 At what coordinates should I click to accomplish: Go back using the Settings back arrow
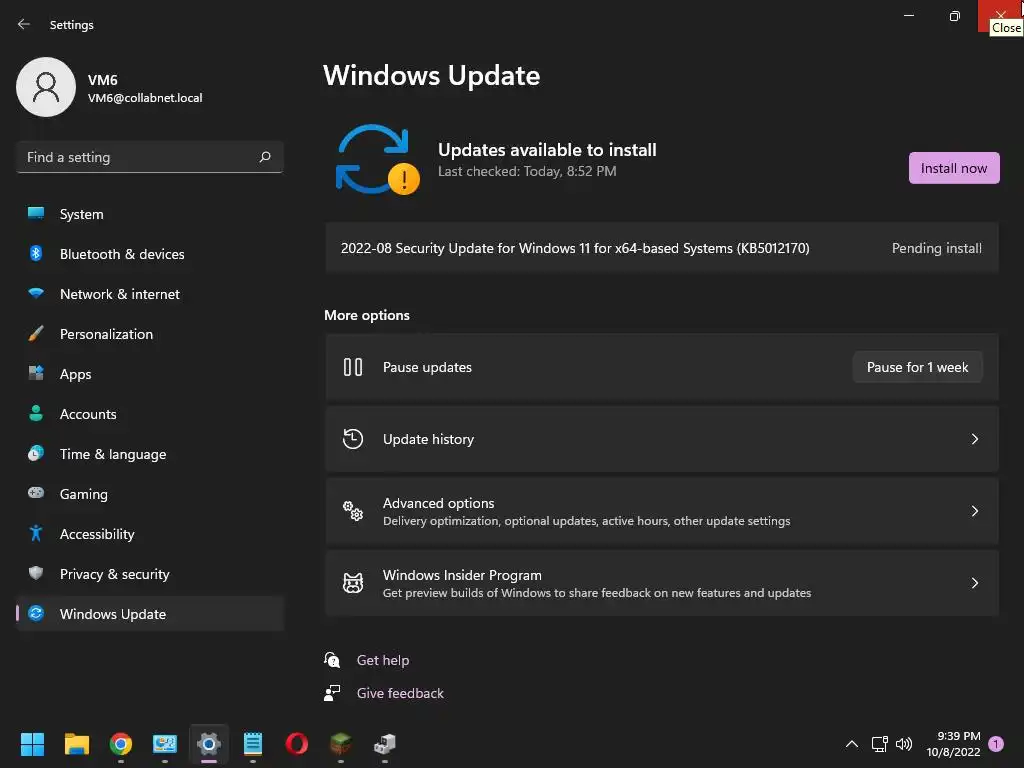24,24
